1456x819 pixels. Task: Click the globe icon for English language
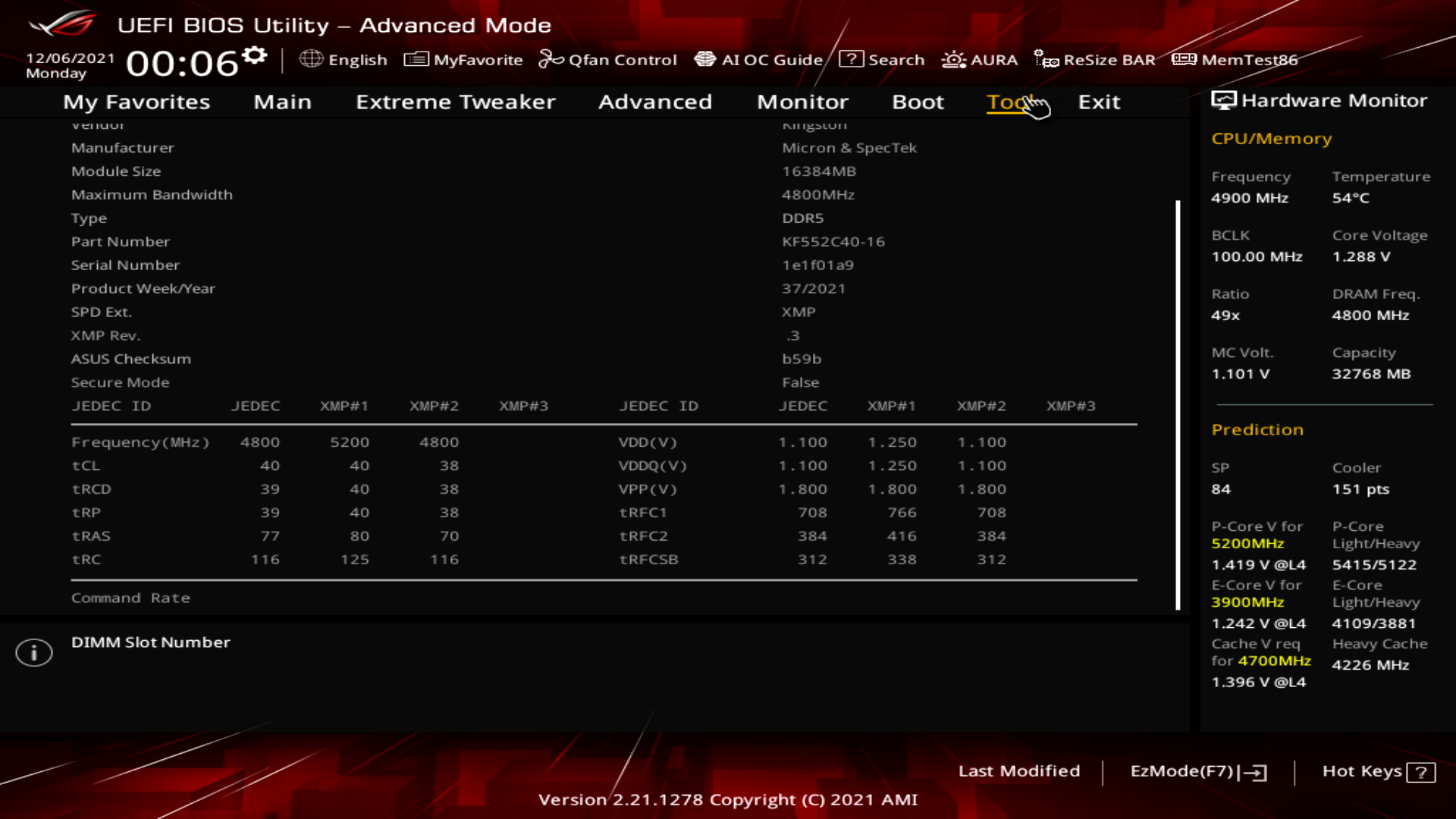(311, 59)
